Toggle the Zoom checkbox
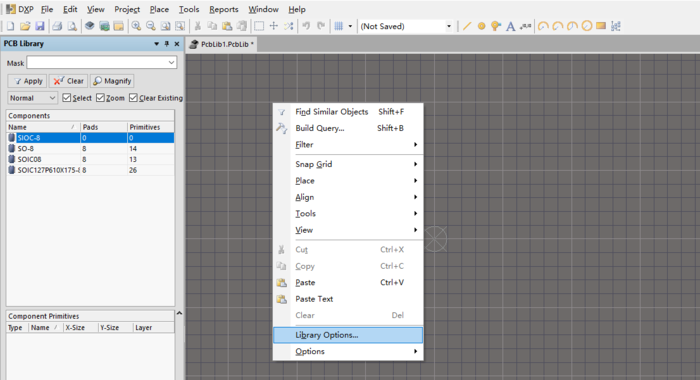Image resolution: width=700 pixels, height=380 pixels. point(100,98)
